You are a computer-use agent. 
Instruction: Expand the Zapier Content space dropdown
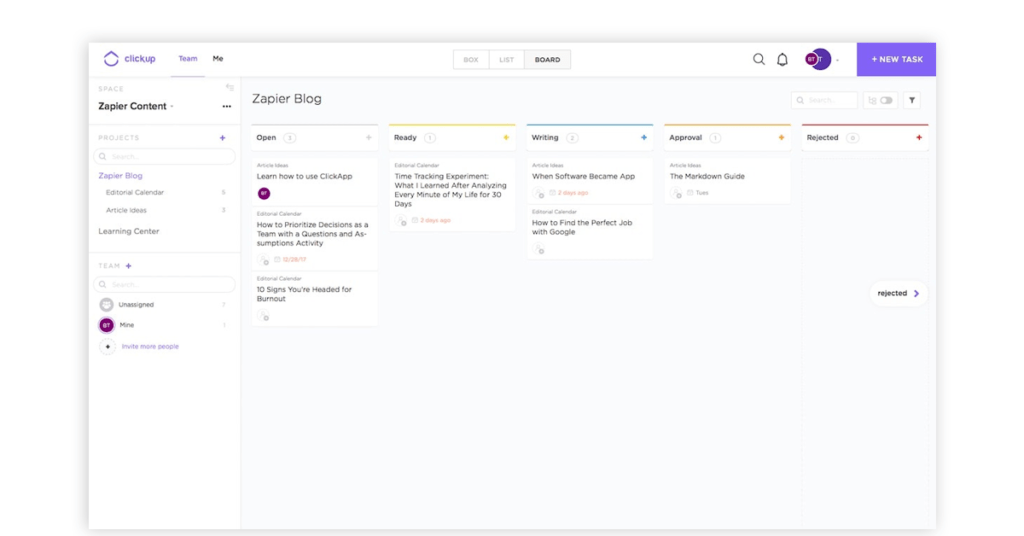tap(172, 107)
